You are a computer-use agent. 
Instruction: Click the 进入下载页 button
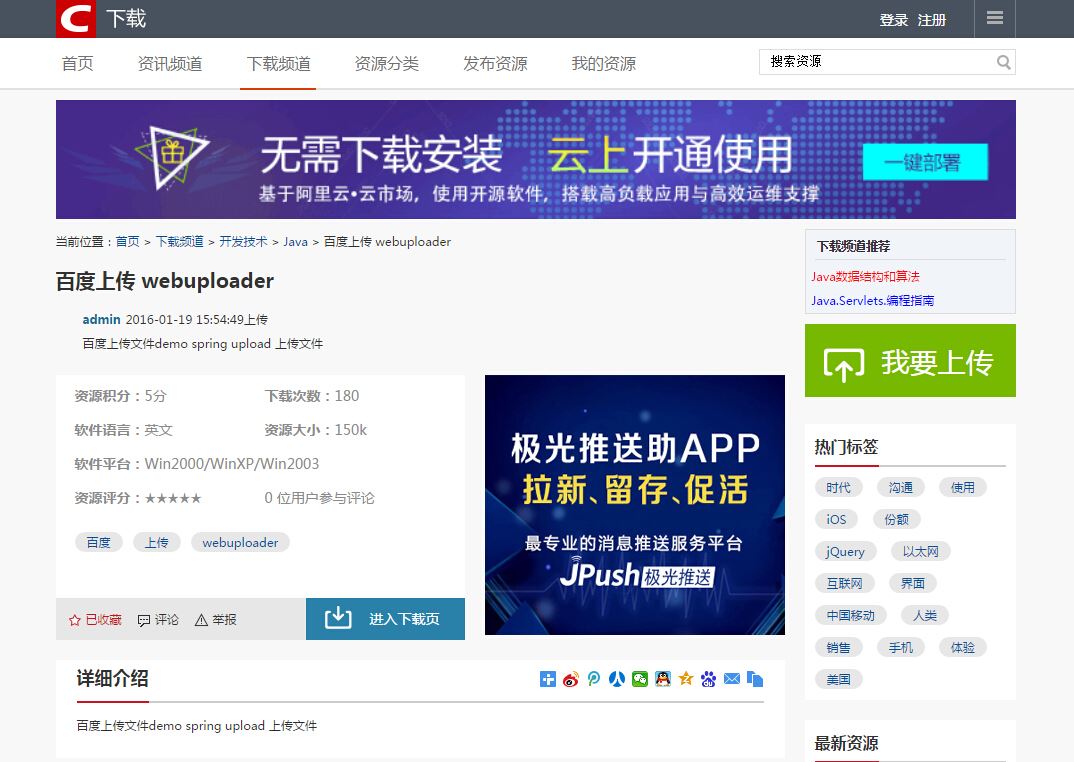coord(385,619)
